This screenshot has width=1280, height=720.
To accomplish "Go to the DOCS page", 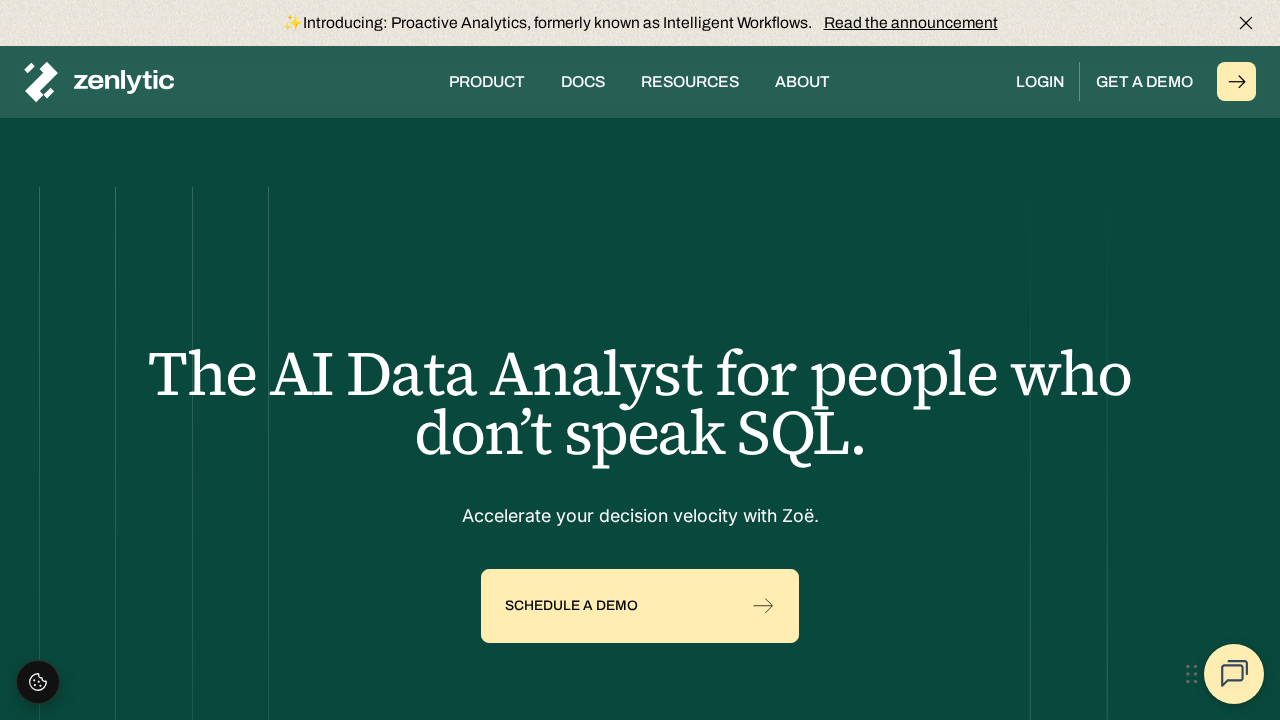I will click(x=583, y=82).
